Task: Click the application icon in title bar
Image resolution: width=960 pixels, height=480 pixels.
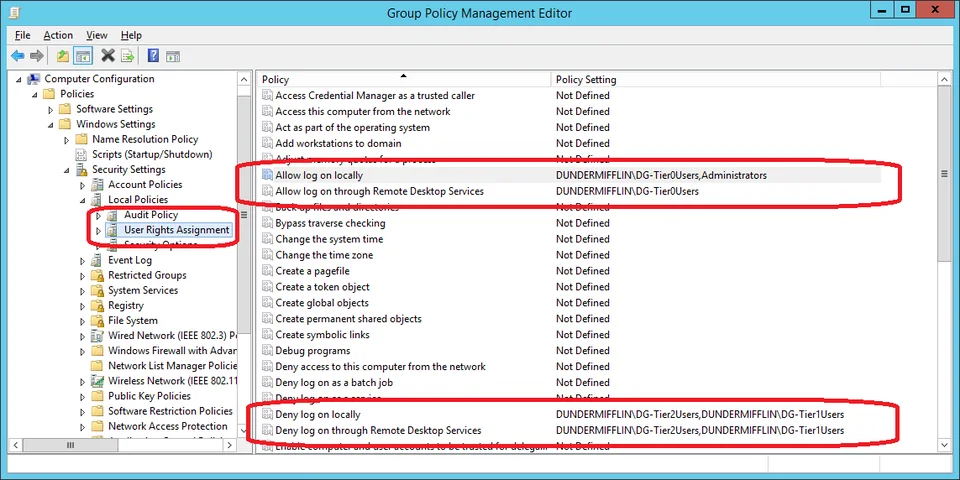Action: (x=15, y=12)
